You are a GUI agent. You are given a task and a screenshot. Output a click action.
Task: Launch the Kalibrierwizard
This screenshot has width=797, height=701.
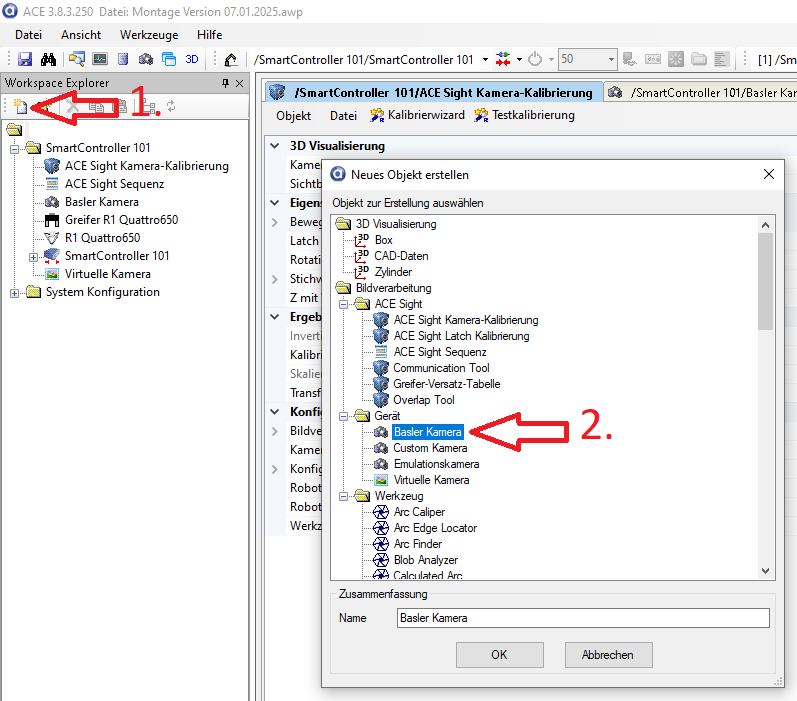coord(417,115)
